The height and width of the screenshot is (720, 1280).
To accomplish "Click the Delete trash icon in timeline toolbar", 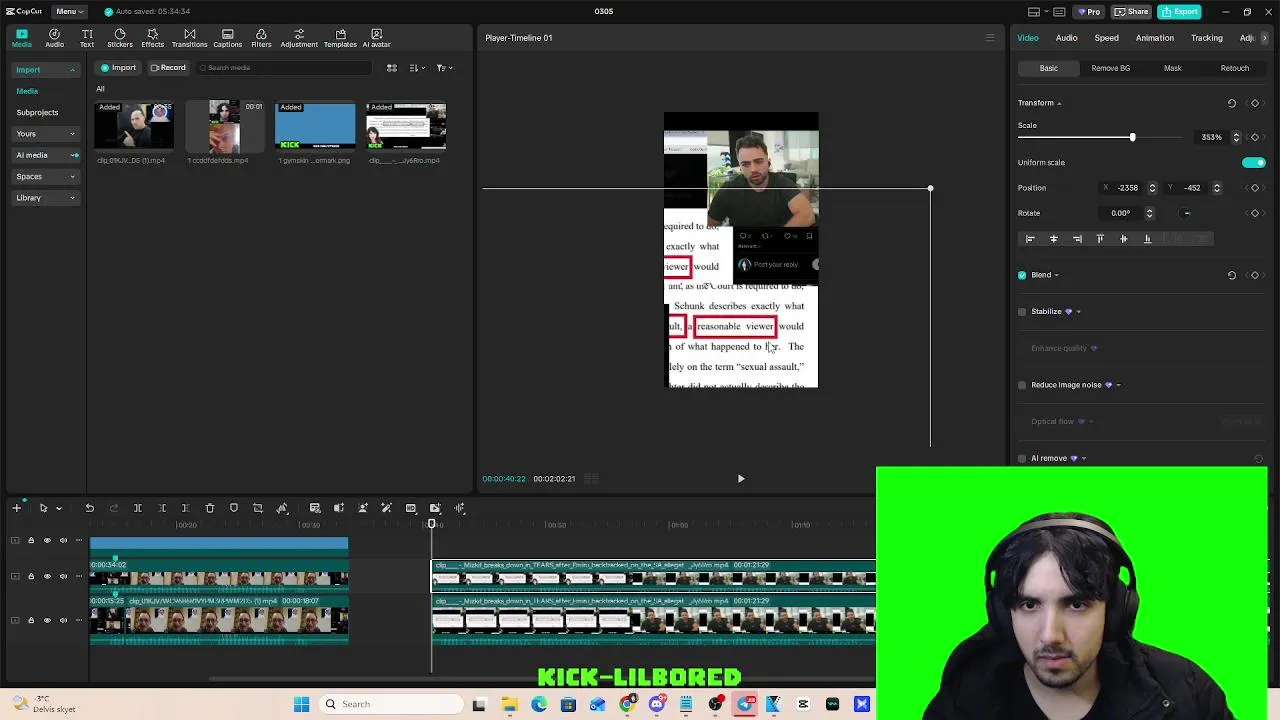I will tap(210, 508).
